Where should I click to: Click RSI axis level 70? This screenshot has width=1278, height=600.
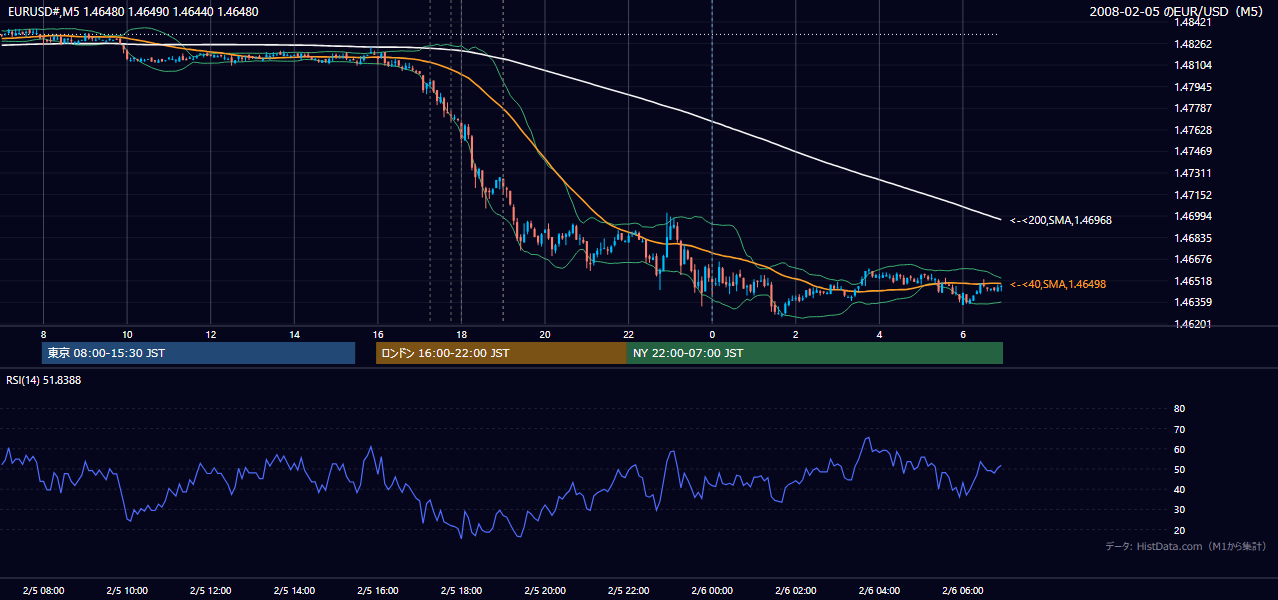pos(1179,429)
